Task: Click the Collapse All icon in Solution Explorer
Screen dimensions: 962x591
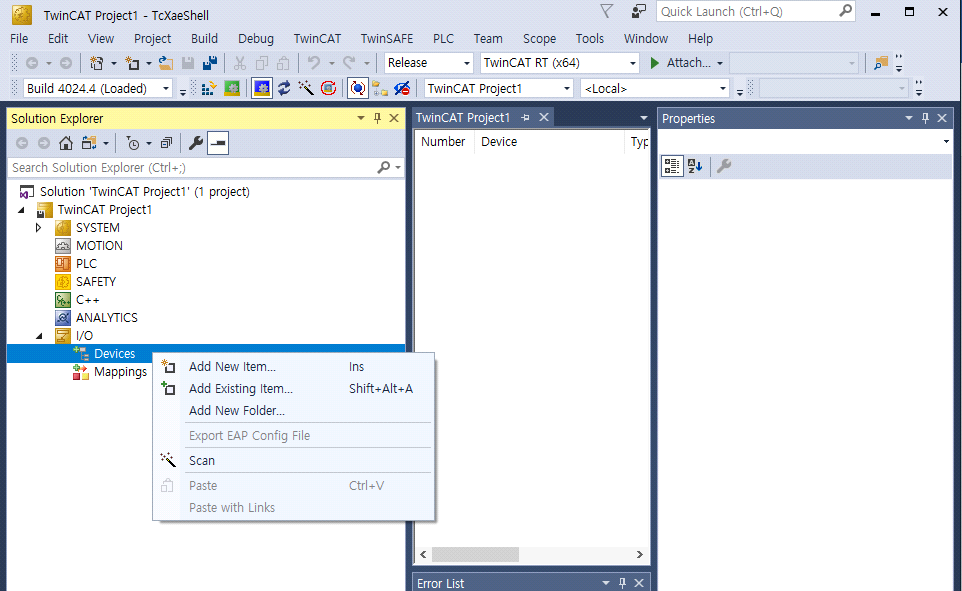Action: pos(166,144)
